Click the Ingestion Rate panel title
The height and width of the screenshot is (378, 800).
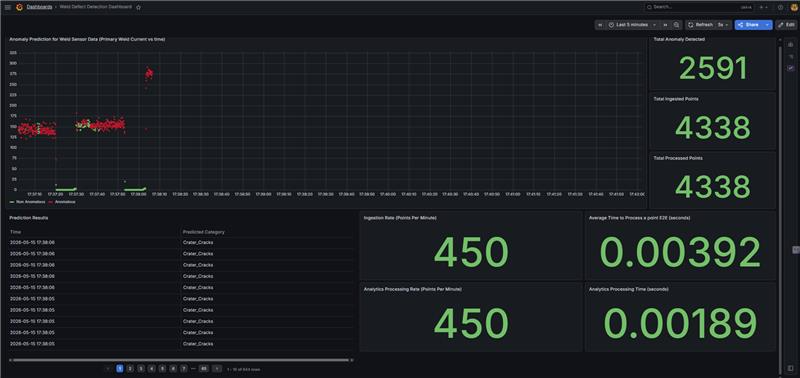pos(400,218)
